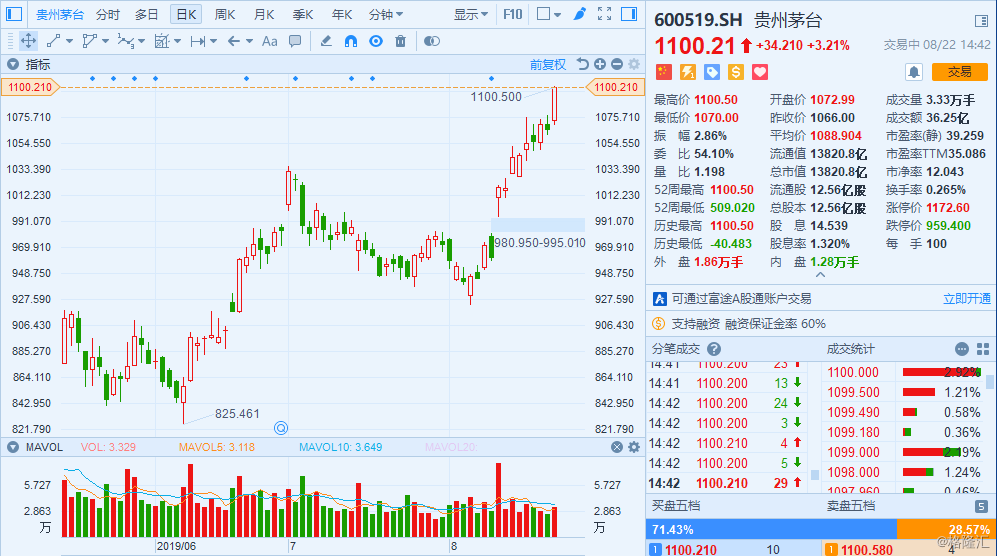Screen dimensions: 997x556
Task: Toggle the left sidebar panel icon
Action: click(13, 14)
